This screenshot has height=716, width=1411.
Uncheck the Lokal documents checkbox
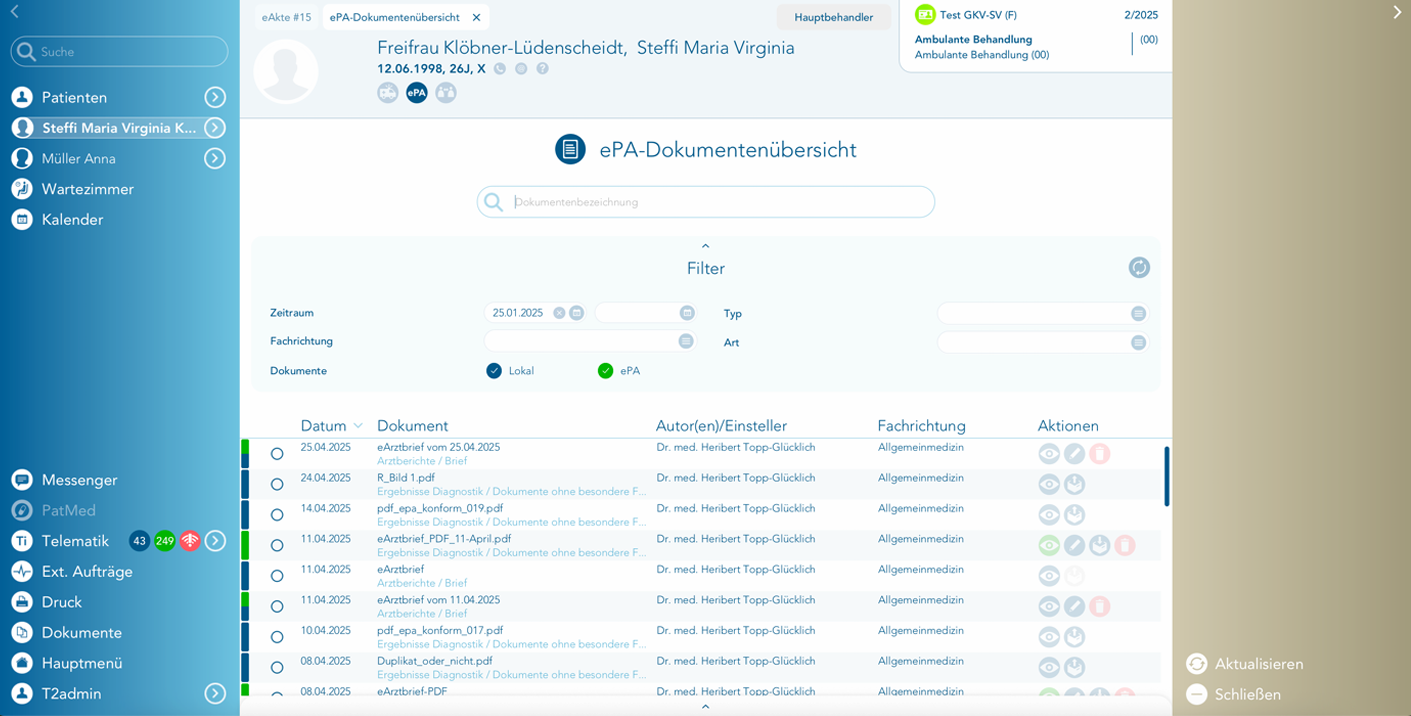coord(494,371)
